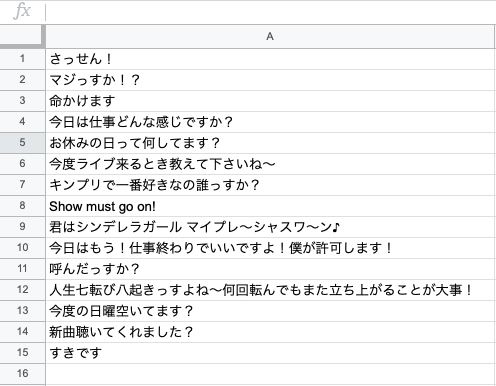The width and height of the screenshot is (496, 386).
Task: Click the fx formula icon
Action: (x=22, y=11)
